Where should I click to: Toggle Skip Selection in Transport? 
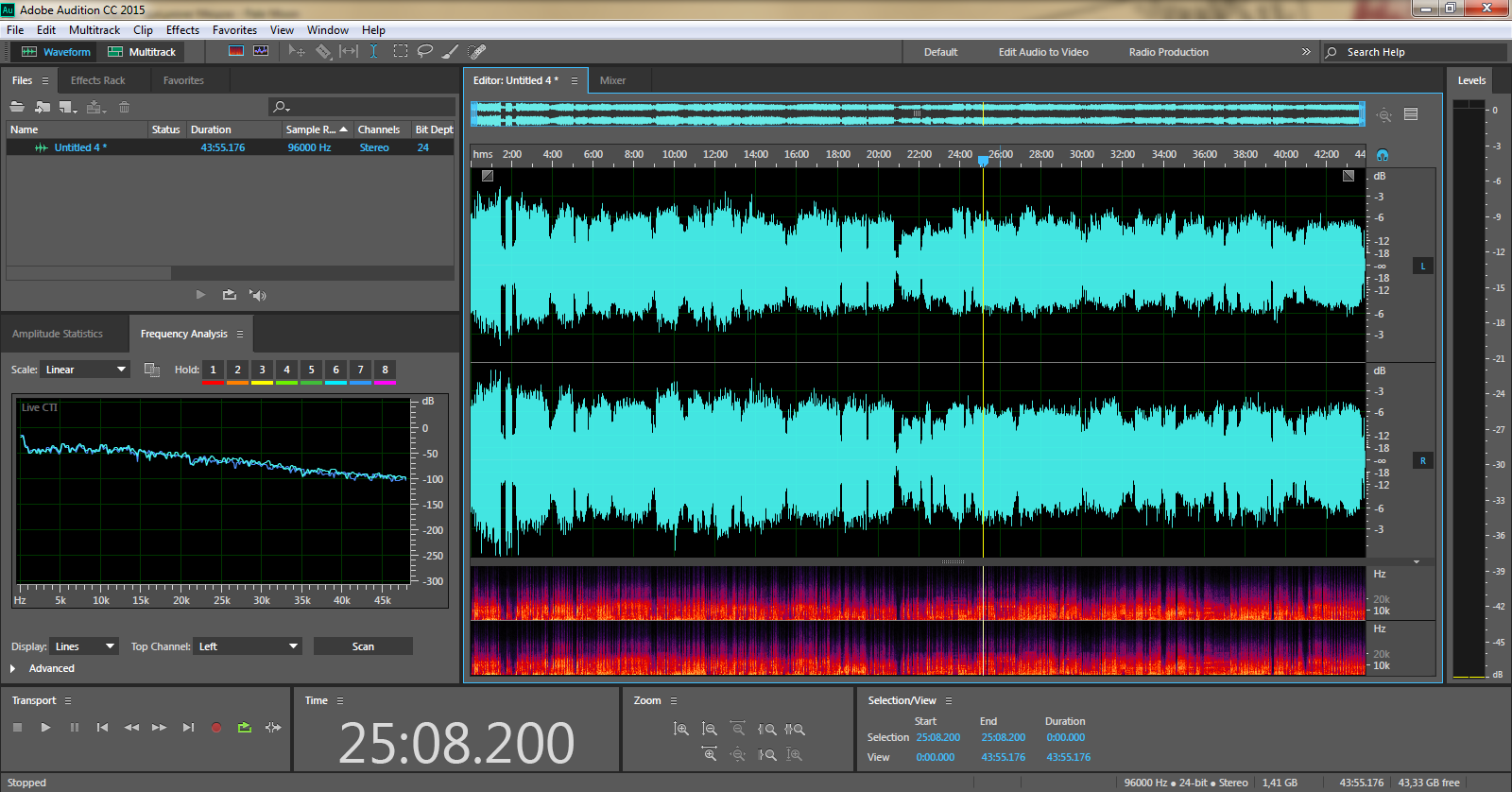coord(273,727)
